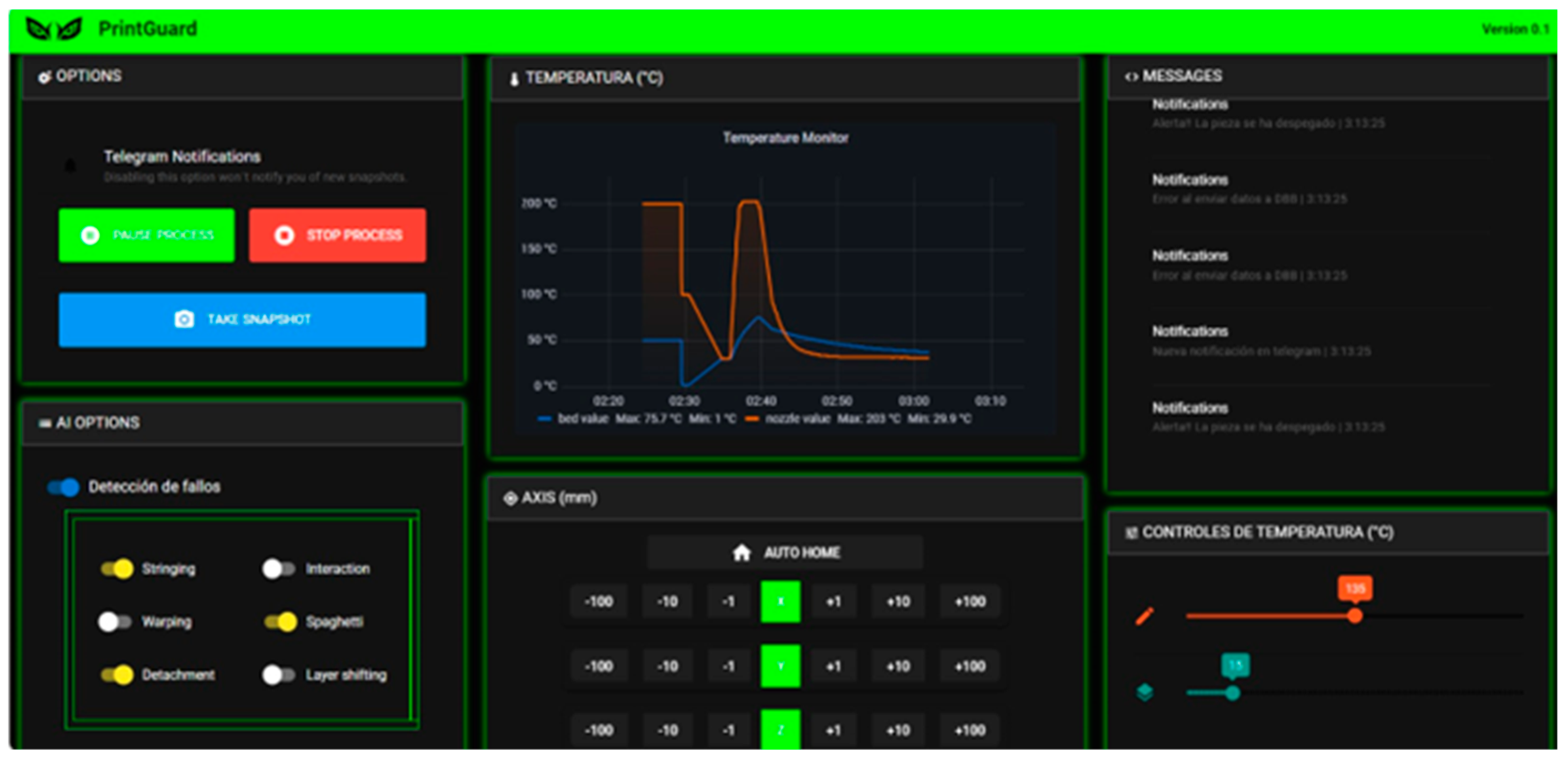Disable the Detección de fallos toggle
Screen dimensions: 1568x760
tap(64, 487)
